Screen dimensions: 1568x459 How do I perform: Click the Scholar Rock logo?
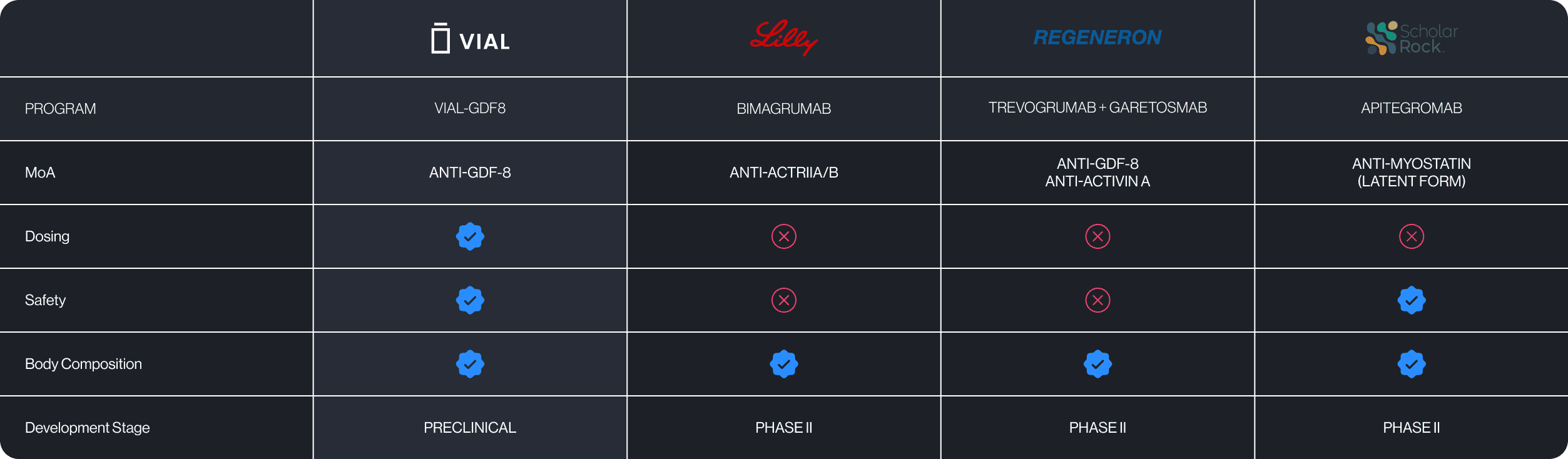coord(1412,38)
